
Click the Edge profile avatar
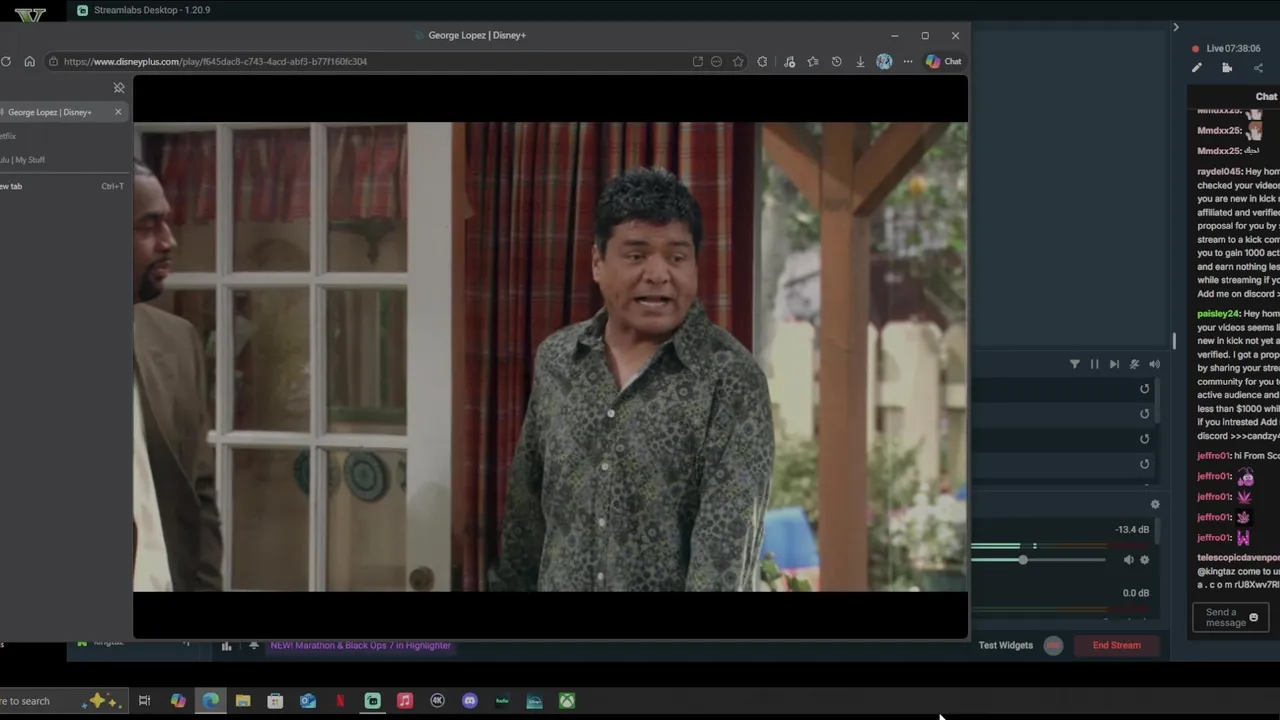[884, 62]
